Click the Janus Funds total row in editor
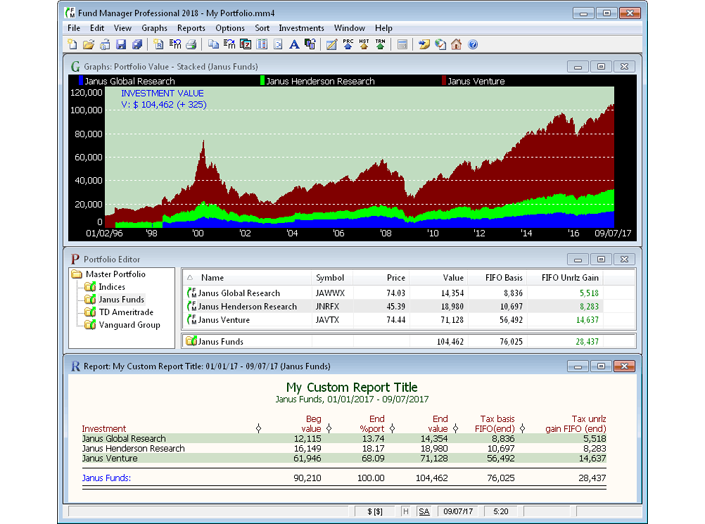This screenshot has height=524, width=705. click(x=408, y=341)
